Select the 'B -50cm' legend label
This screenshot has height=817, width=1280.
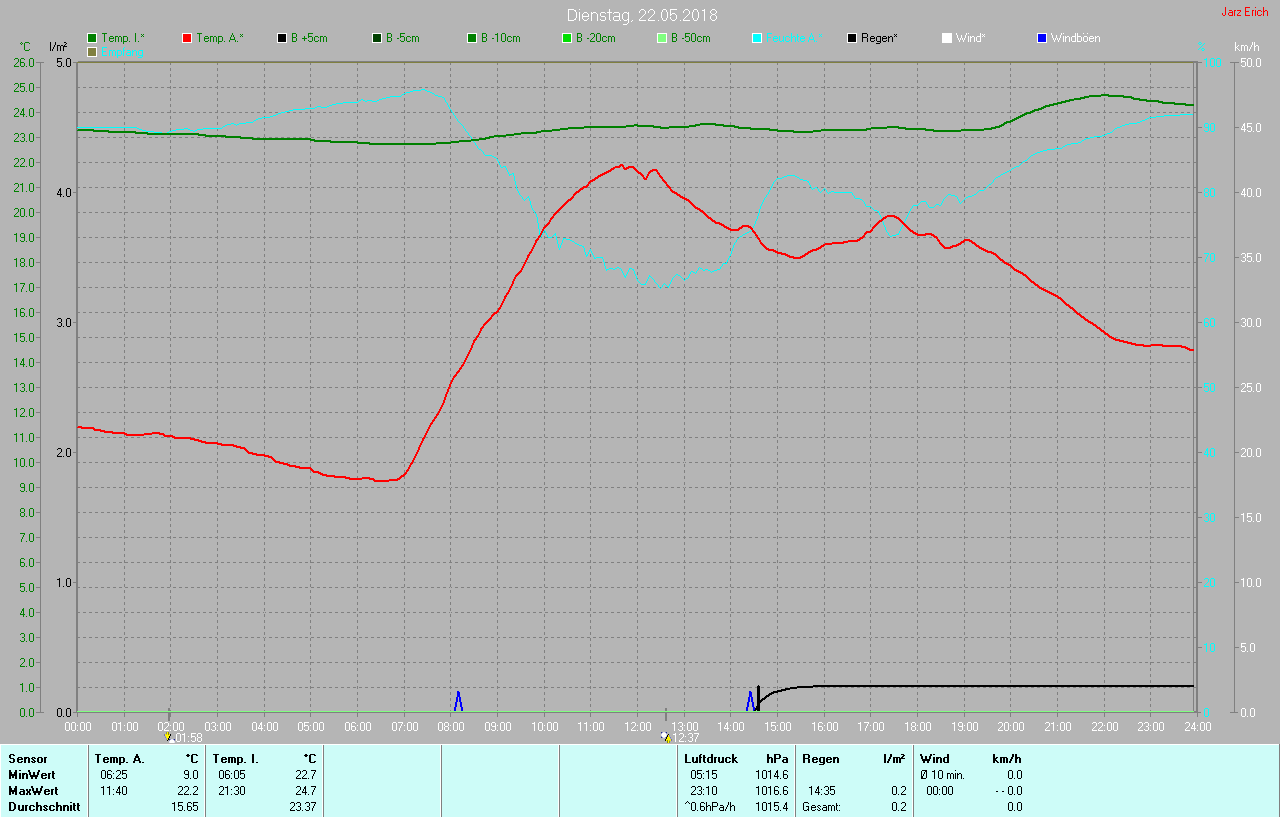pyautogui.click(x=691, y=38)
